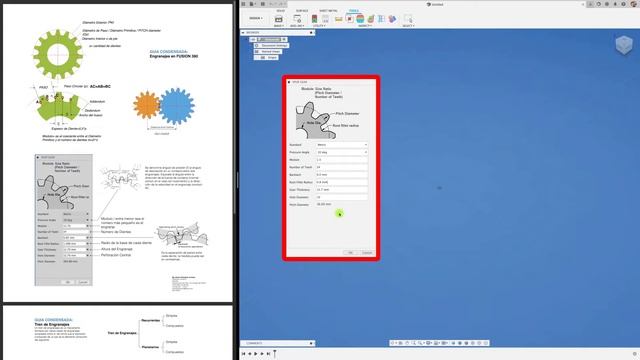Click Cancel in Spur Gear dialog
The height and width of the screenshot is (360, 640).
click(367, 253)
